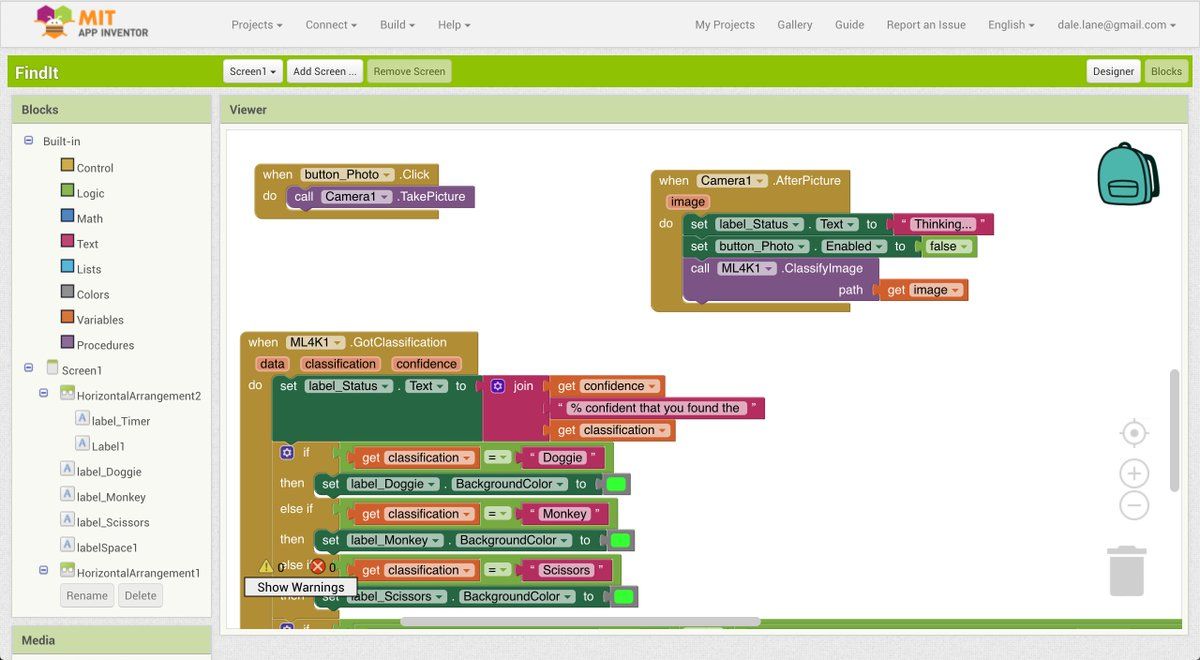This screenshot has height=660, width=1200.
Task: Zoom out with the minus icon
Action: point(1134,506)
